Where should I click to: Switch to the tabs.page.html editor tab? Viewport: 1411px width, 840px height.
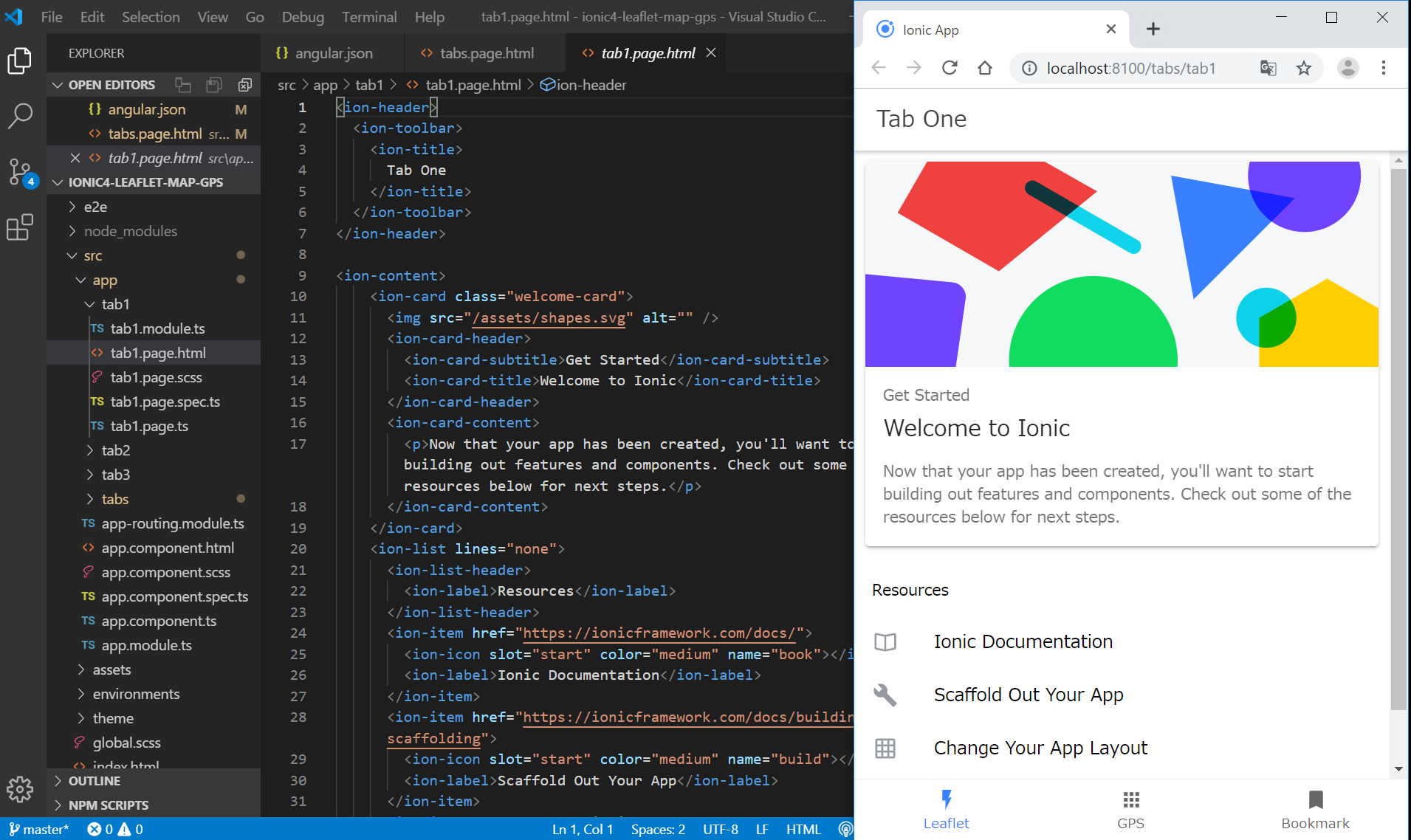coord(486,53)
